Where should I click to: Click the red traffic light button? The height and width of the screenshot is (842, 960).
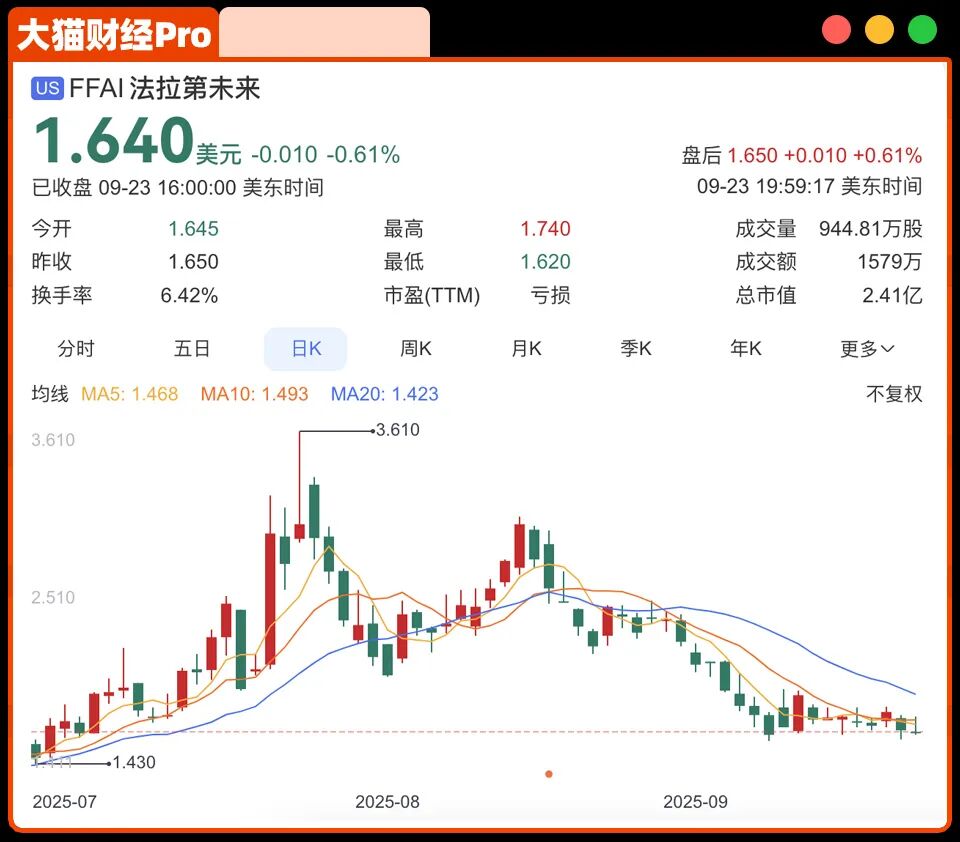[836, 29]
